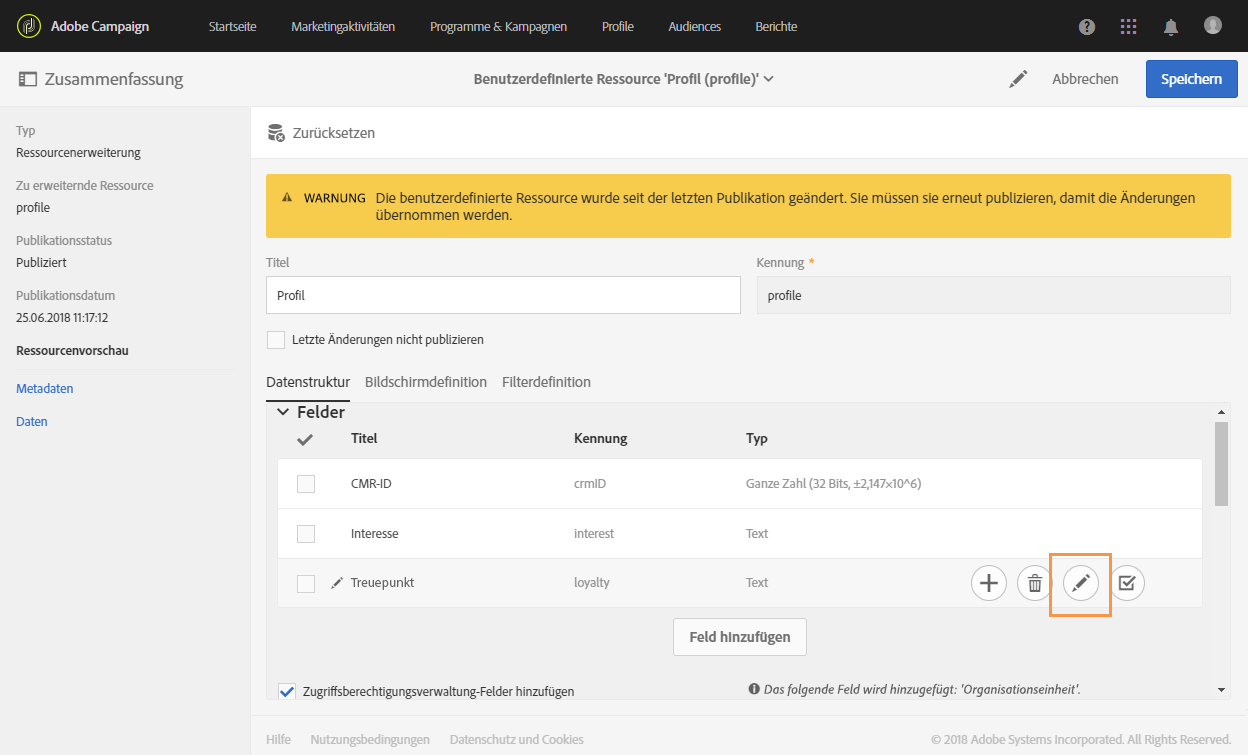The height and width of the screenshot is (755, 1248).
Task: Switch to the Bildschirmdefinition tab
Action: pyautogui.click(x=426, y=382)
